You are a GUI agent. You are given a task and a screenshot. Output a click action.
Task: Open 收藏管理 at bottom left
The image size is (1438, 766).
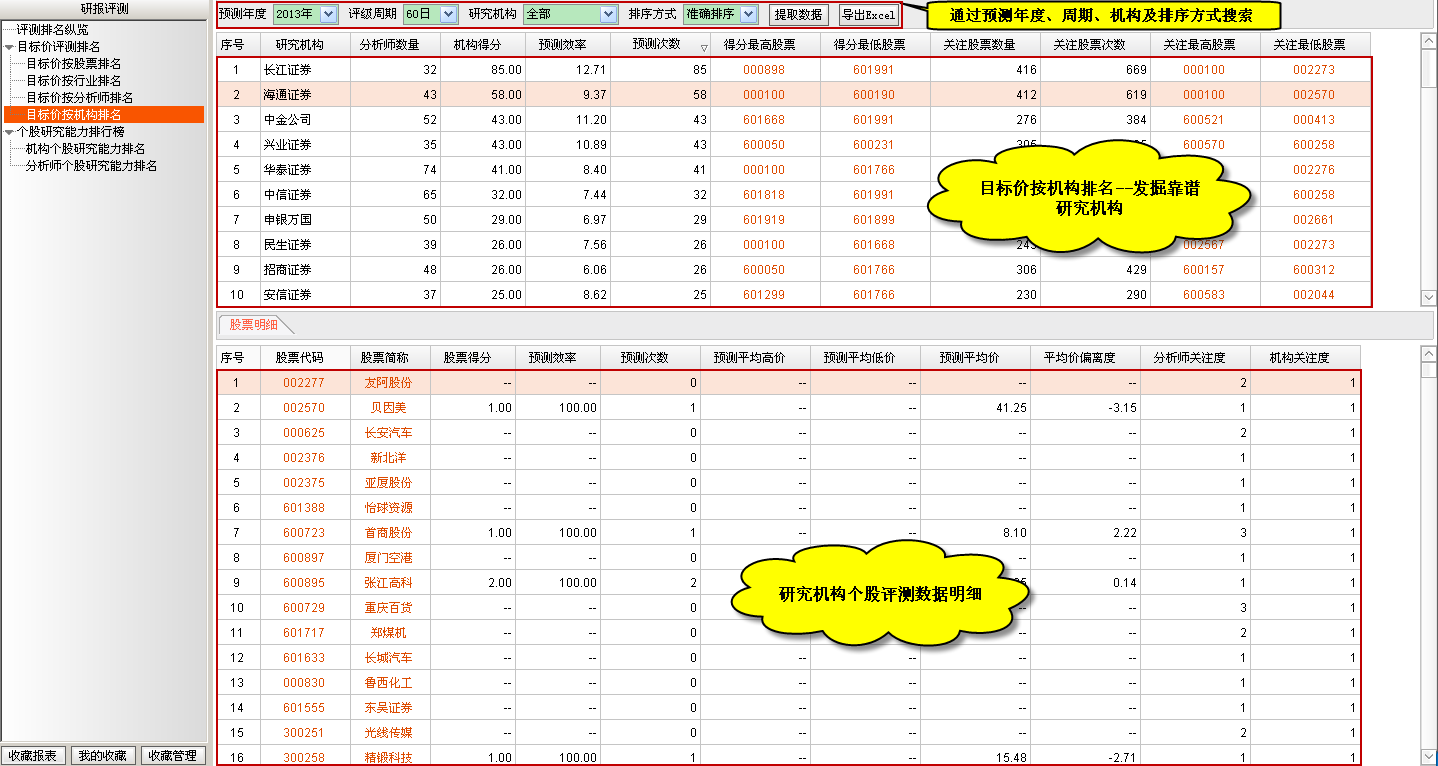pyautogui.click(x=172, y=756)
